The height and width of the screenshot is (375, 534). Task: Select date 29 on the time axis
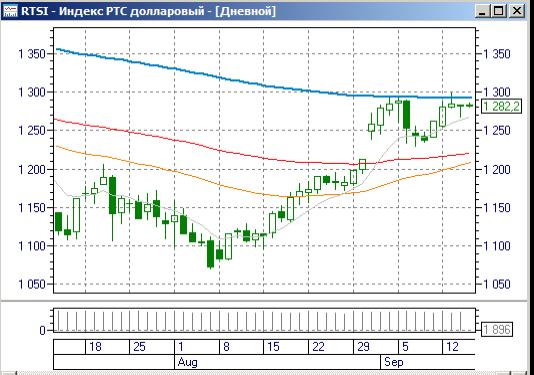point(363,347)
